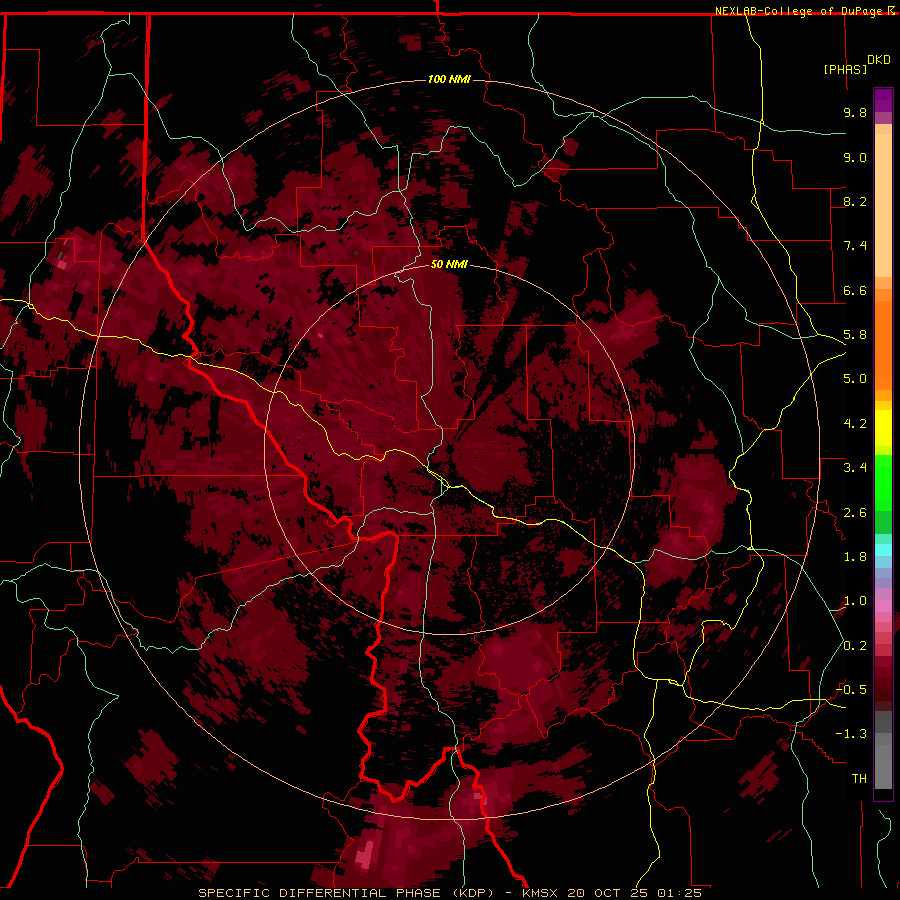
Task: Click the -1.3 legend value
Action: pos(851,734)
